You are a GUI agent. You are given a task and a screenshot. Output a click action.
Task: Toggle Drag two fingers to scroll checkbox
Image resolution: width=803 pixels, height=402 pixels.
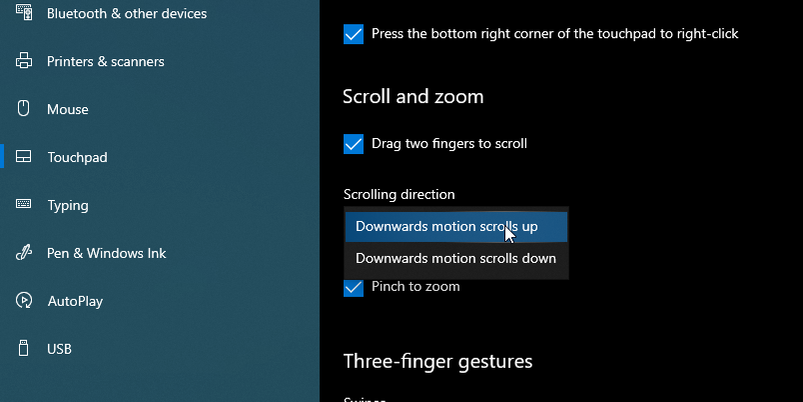click(353, 144)
